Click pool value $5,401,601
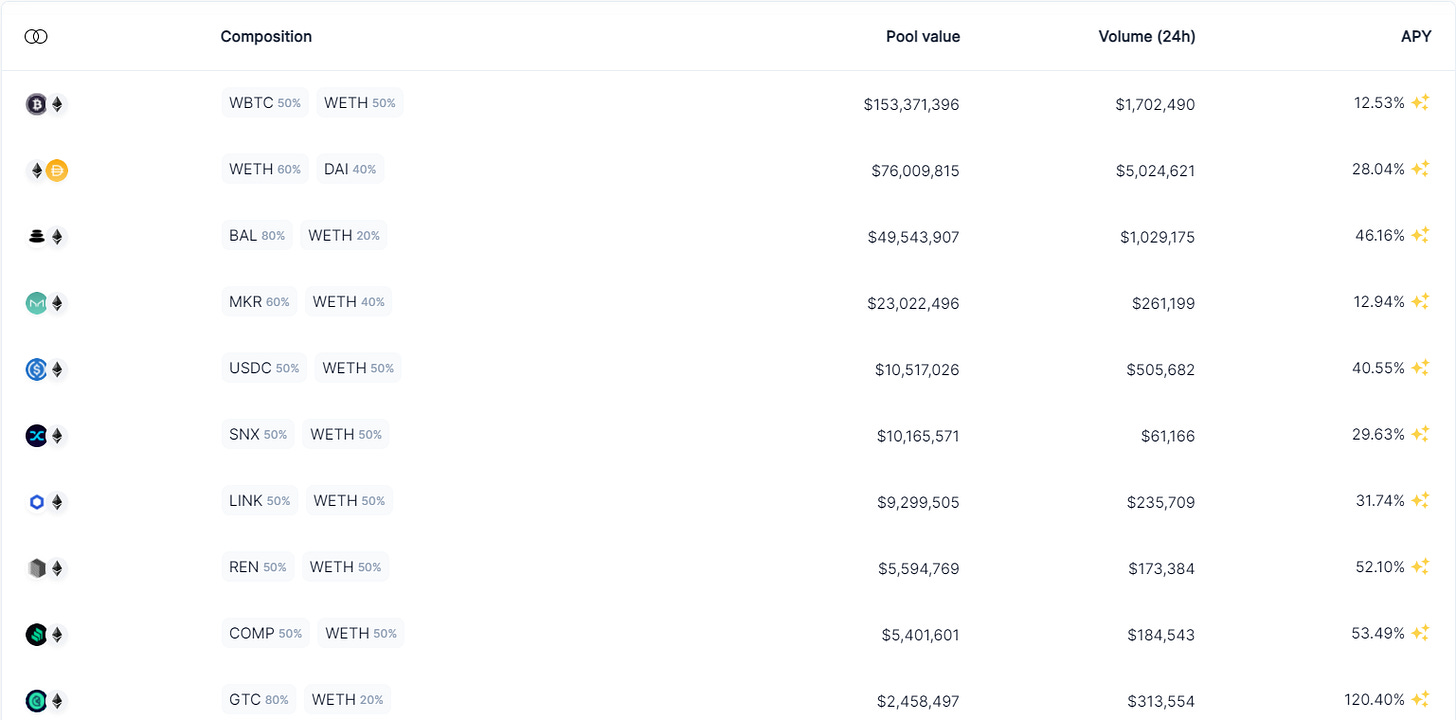 [921, 635]
